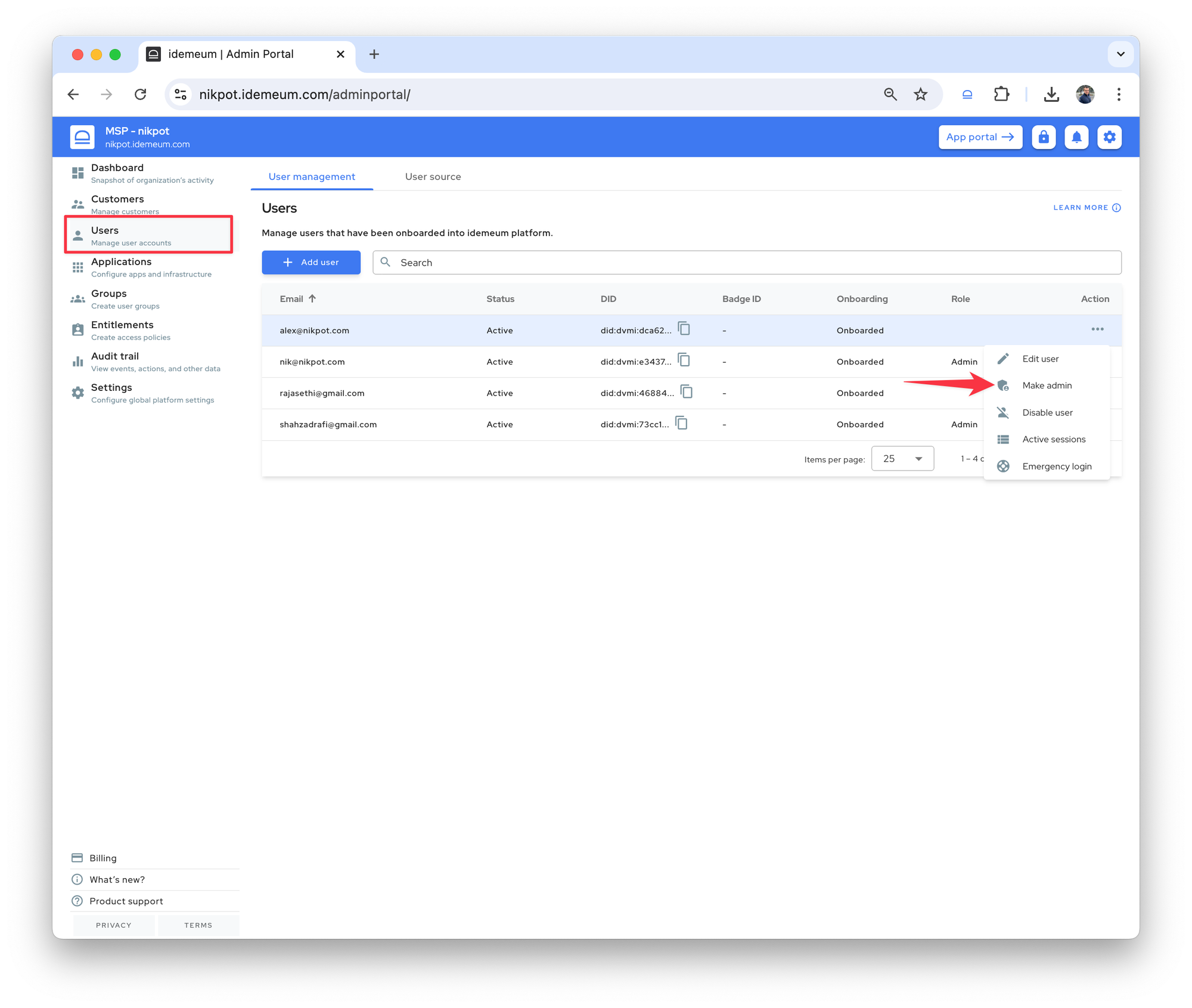Switch to User management tab

[312, 176]
